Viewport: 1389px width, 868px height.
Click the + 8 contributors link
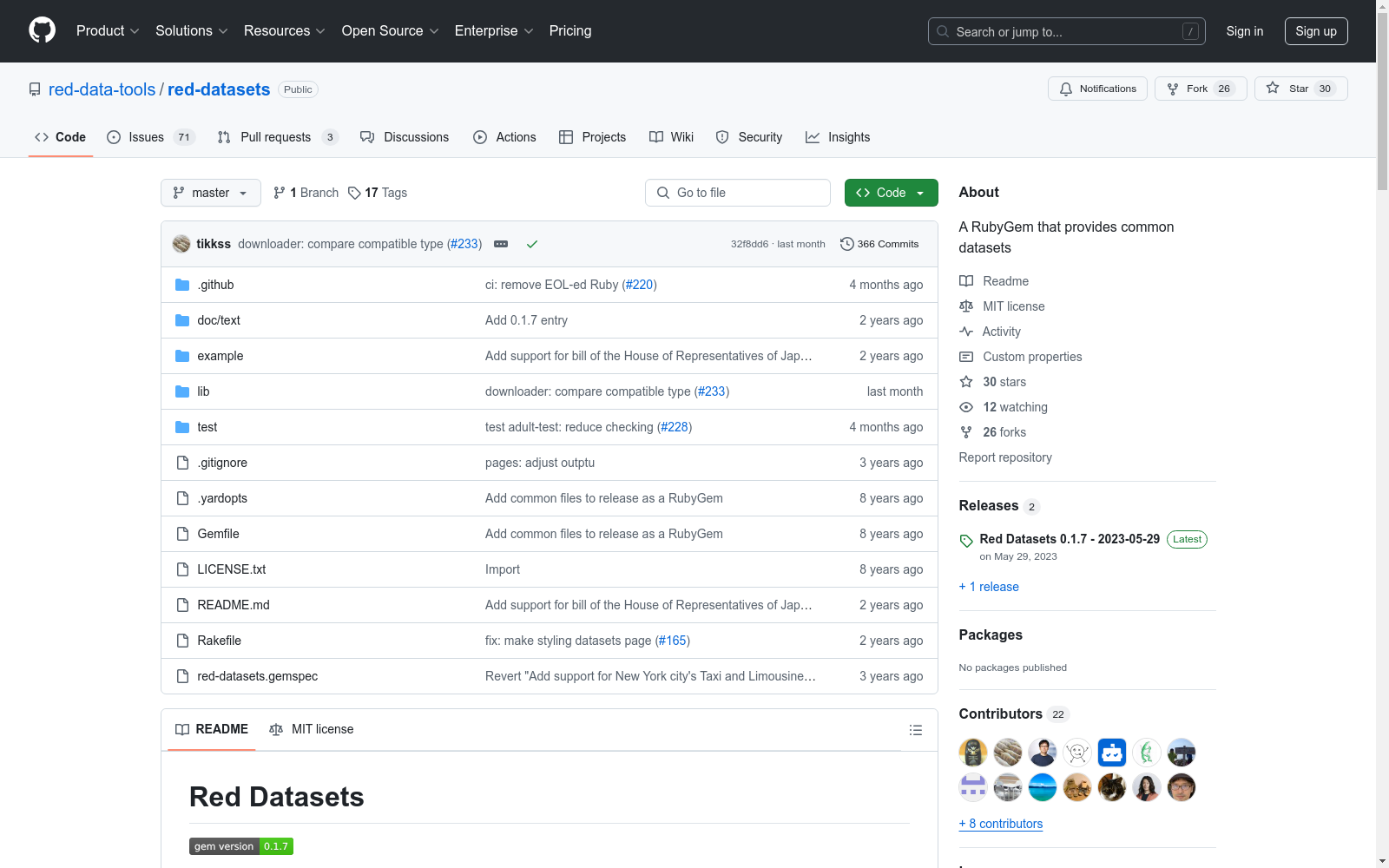point(1001,824)
